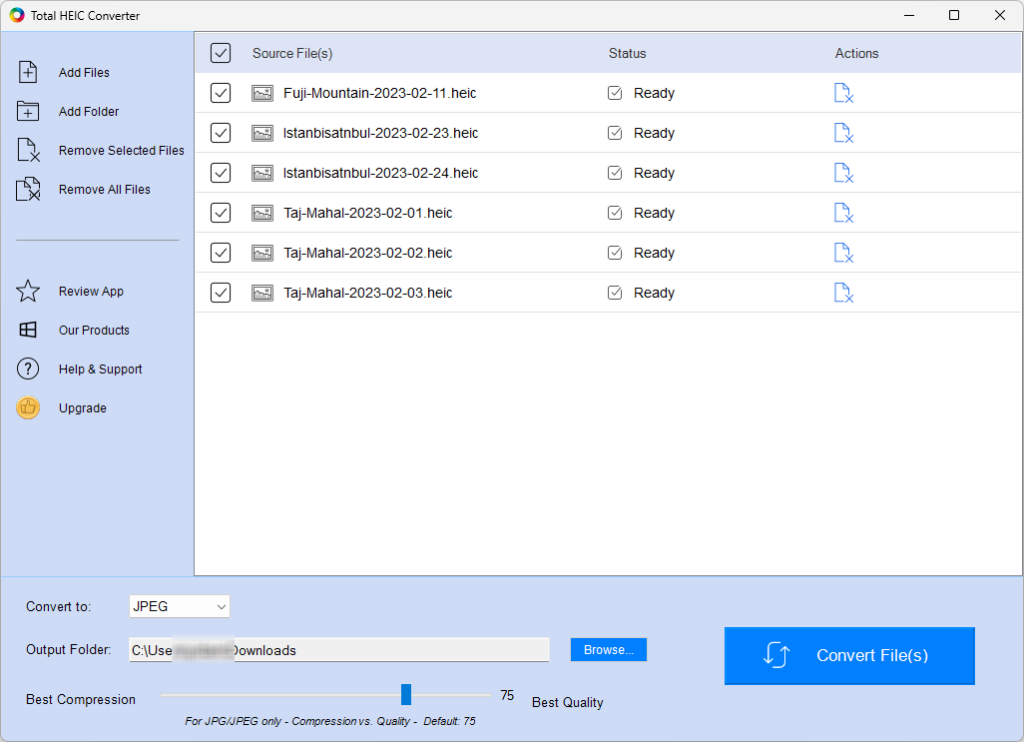
Task: Remove Taj-Mahal-2023-02-02.heic via its action icon
Action: [844, 253]
